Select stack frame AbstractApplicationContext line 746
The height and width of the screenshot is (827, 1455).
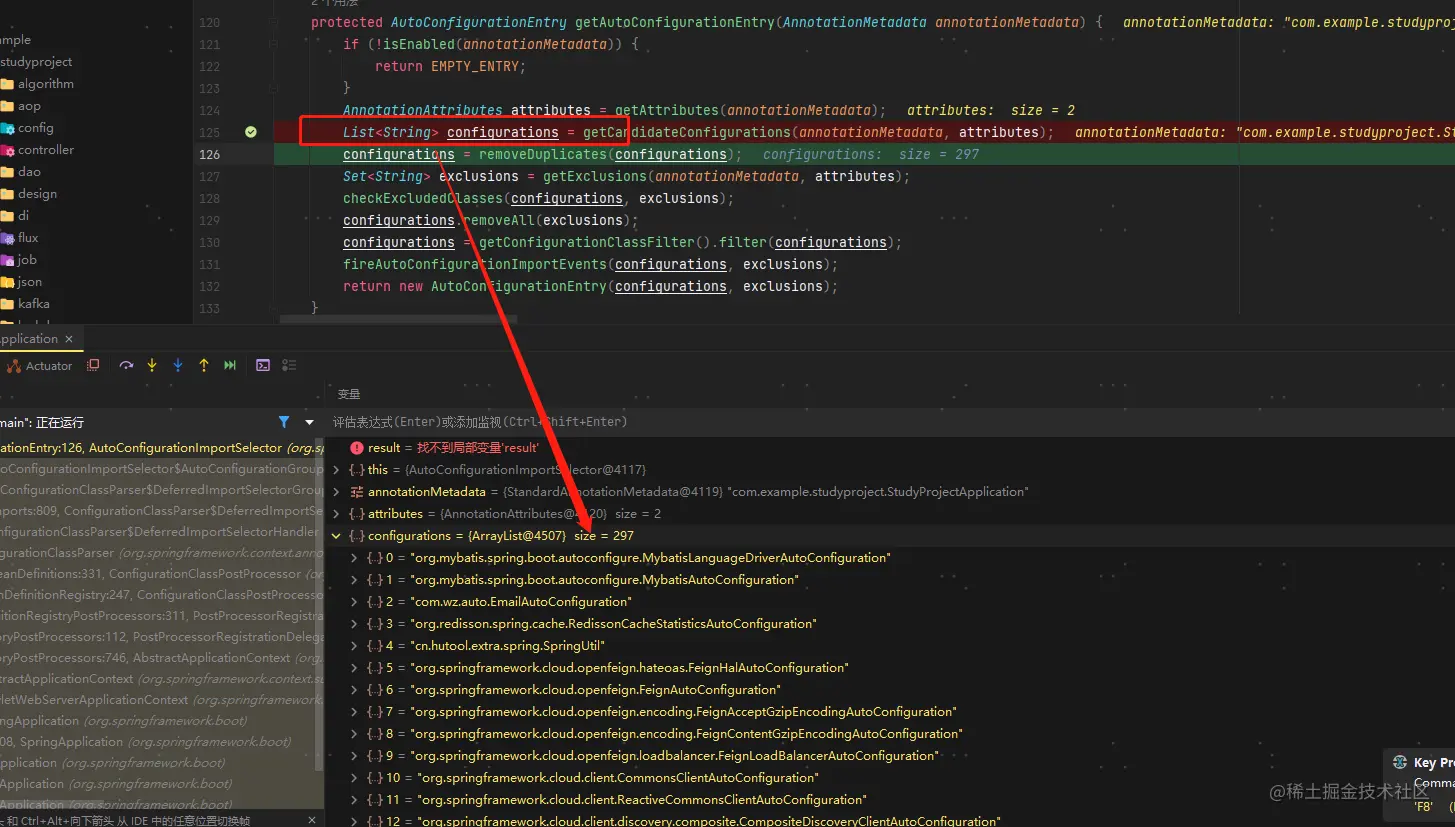coord(160,658)
